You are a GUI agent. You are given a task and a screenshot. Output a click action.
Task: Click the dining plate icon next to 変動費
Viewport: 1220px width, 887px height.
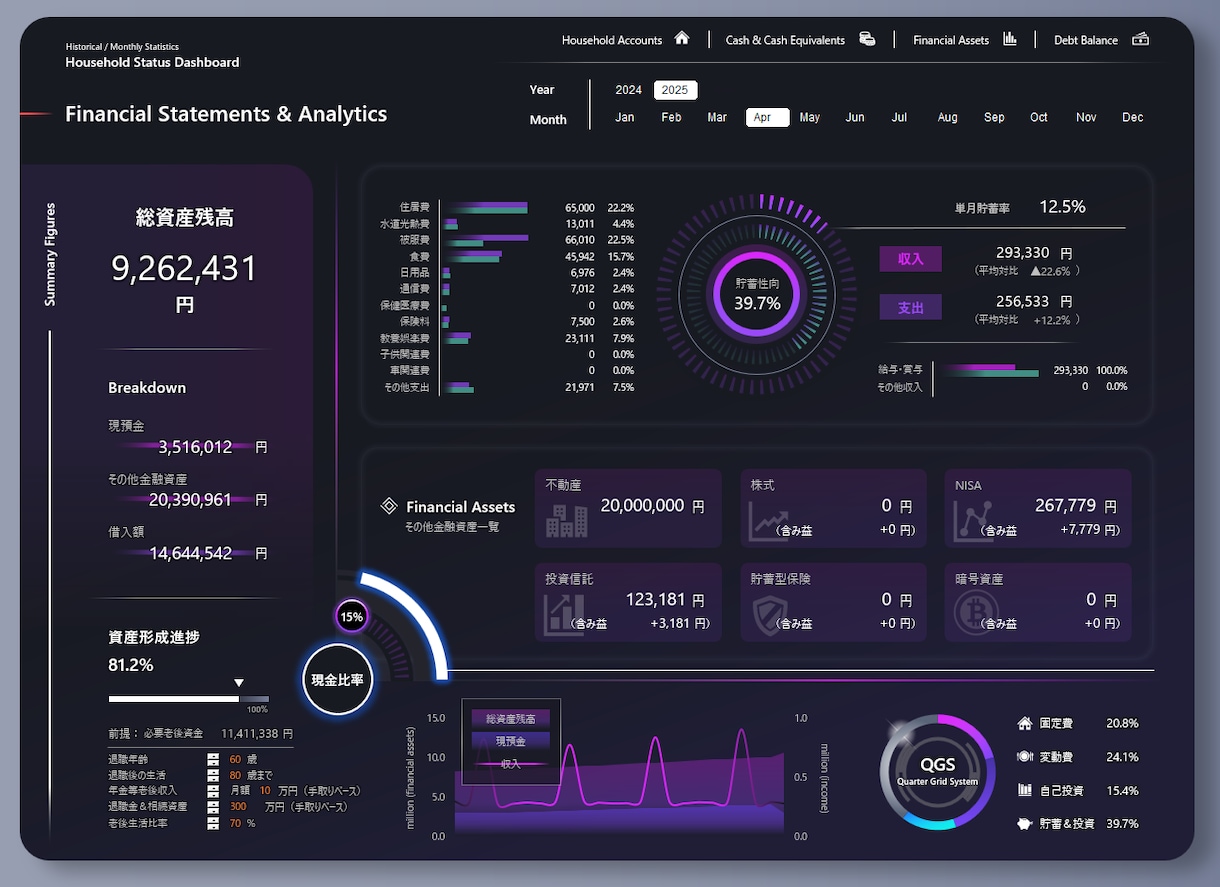1024,757
